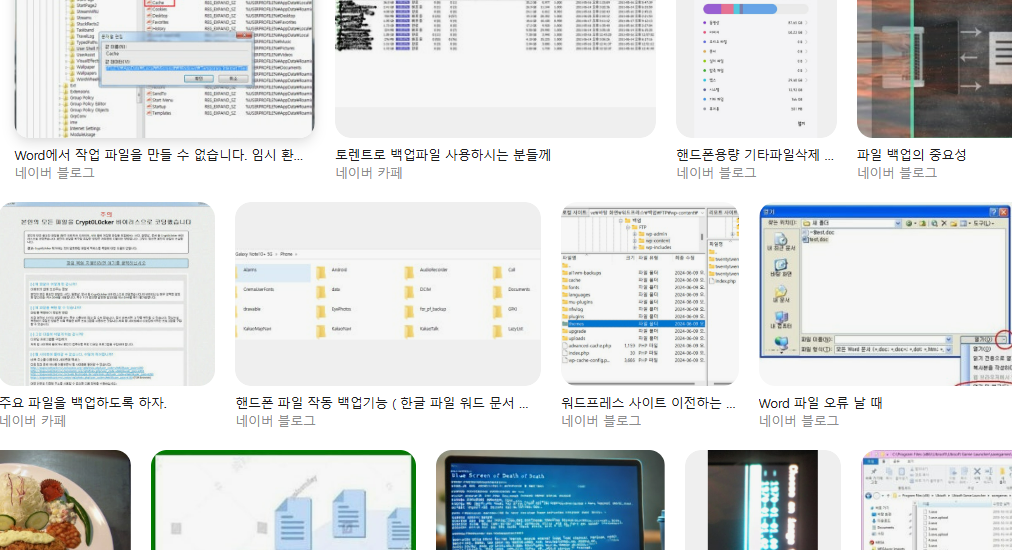Open the phone storage usage chart thumbnail

[x=756, y=68]
